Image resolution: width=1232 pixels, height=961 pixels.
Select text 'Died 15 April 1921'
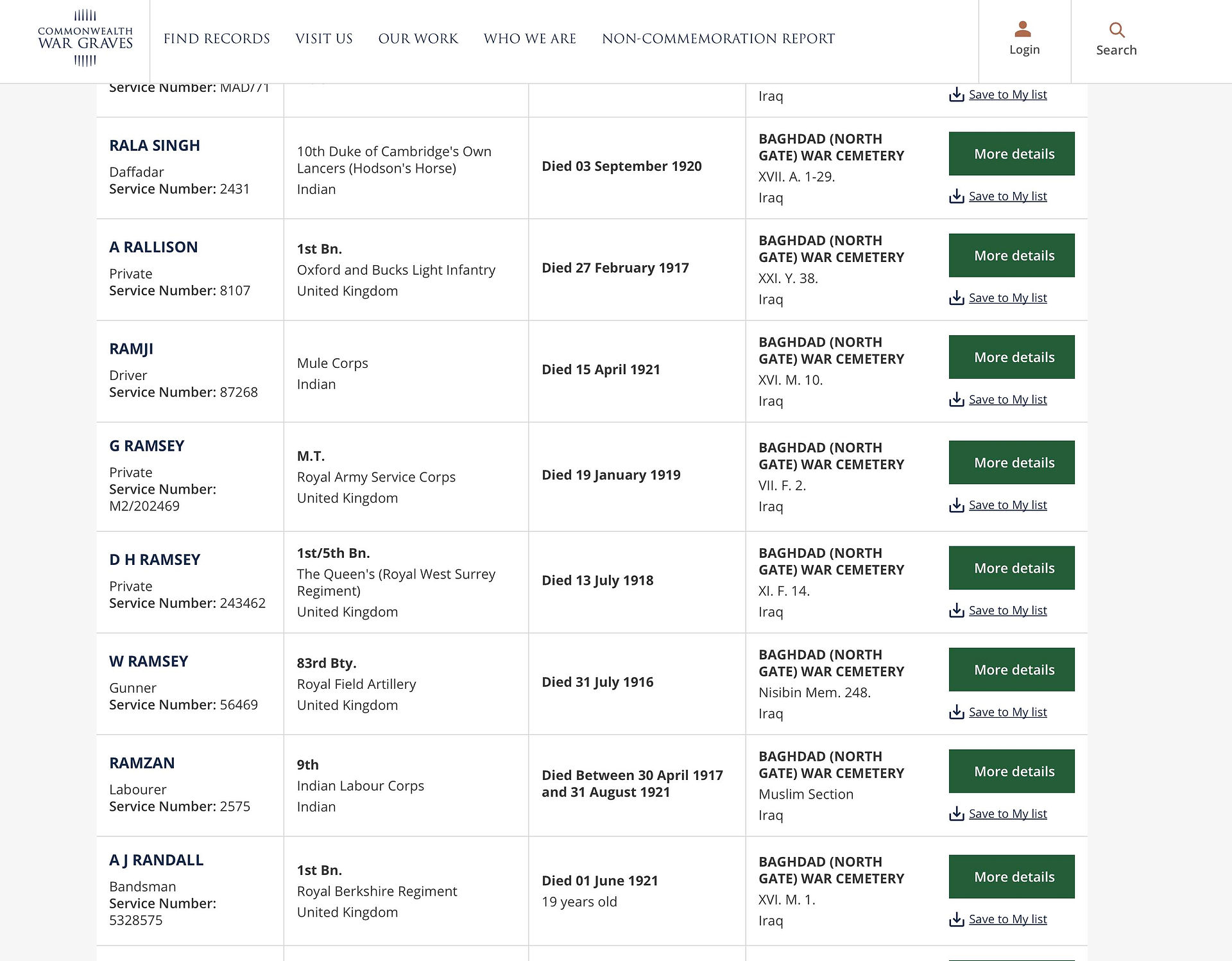601,370
